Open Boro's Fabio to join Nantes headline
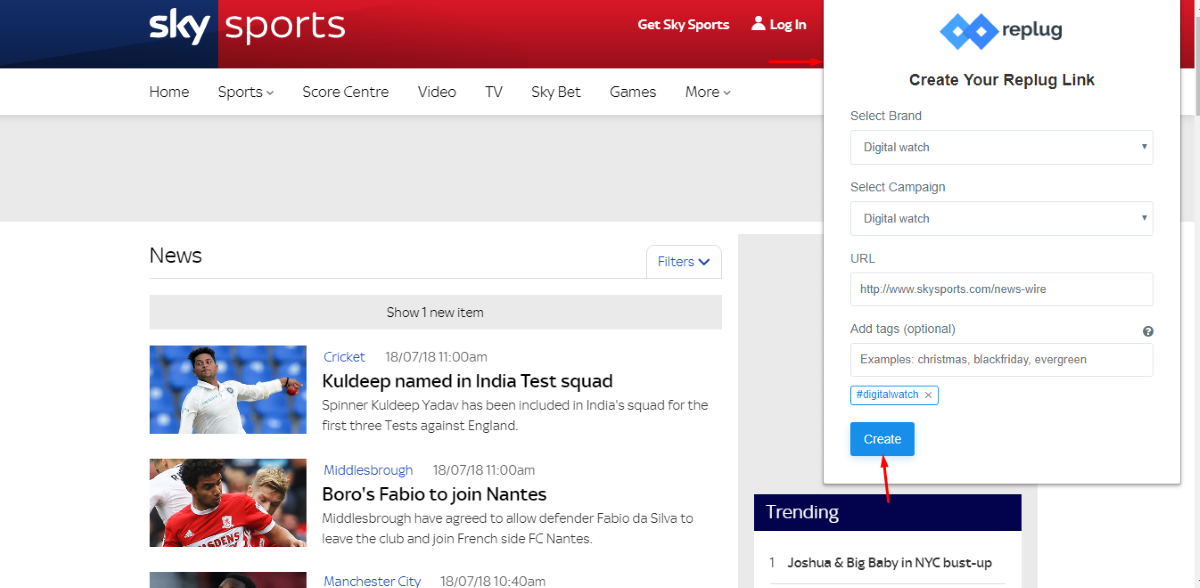This screenshot has height=588, width=1200. [x=434, y=494]
